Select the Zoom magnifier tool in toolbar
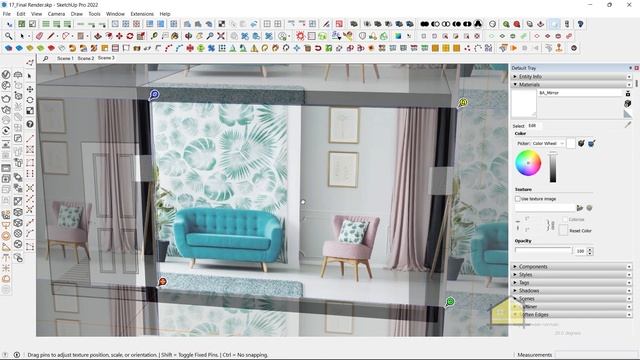The width and height of the screenshot is (640, 360). point(8,36)
